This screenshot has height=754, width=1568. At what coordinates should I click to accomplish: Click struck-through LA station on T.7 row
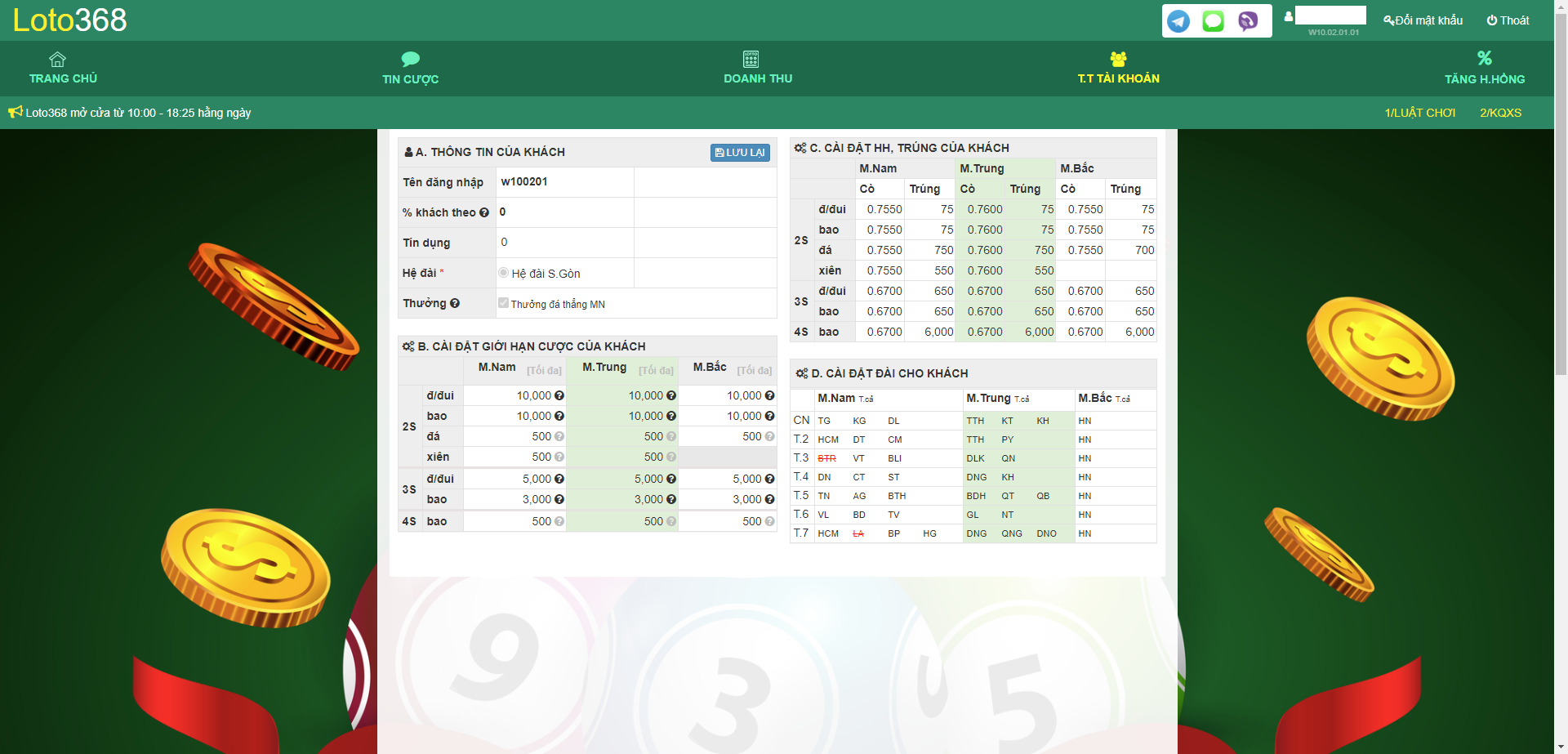point(858,533)
